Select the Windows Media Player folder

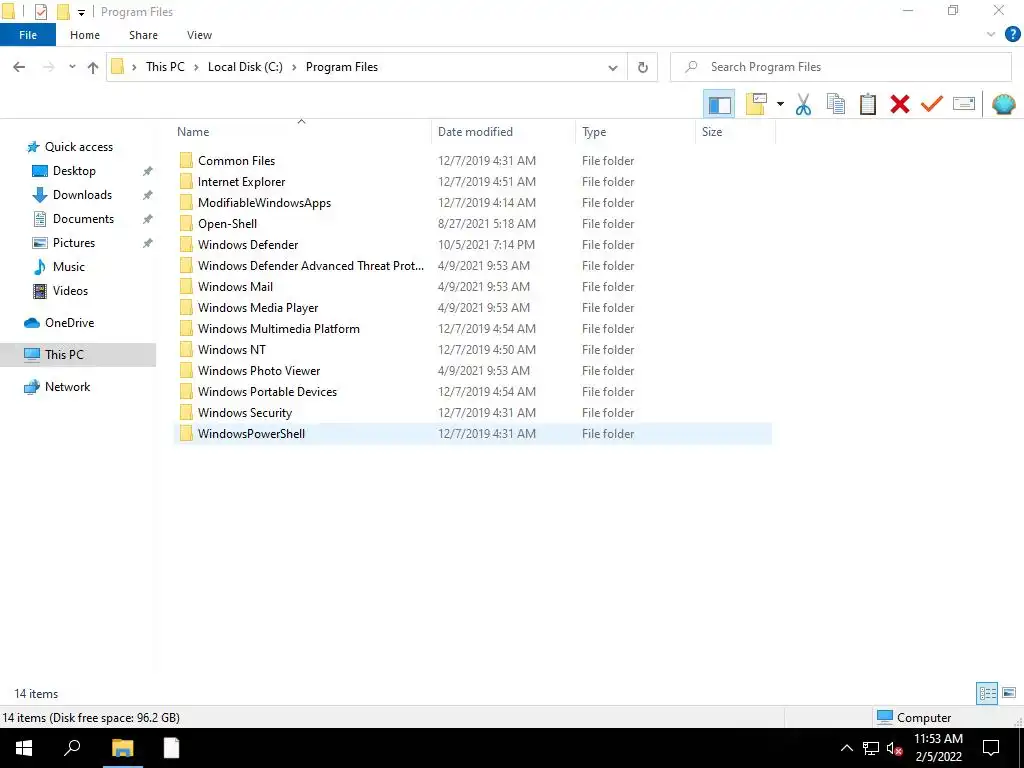tap(473, 308)
